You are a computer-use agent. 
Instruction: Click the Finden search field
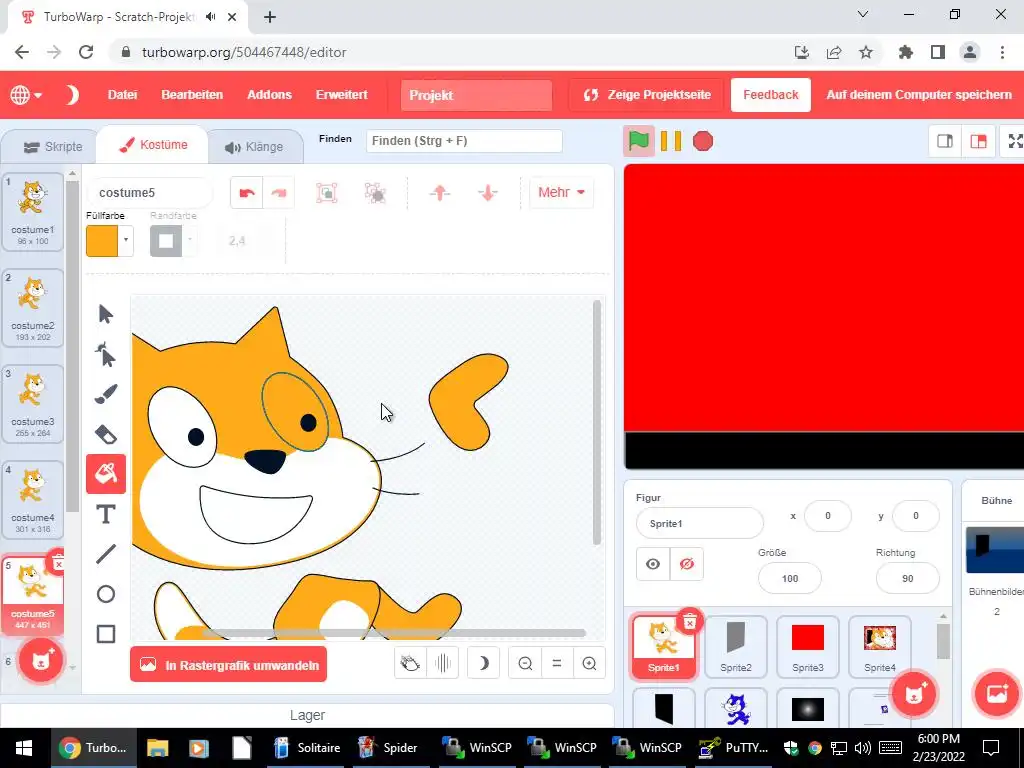coord(464,141)
